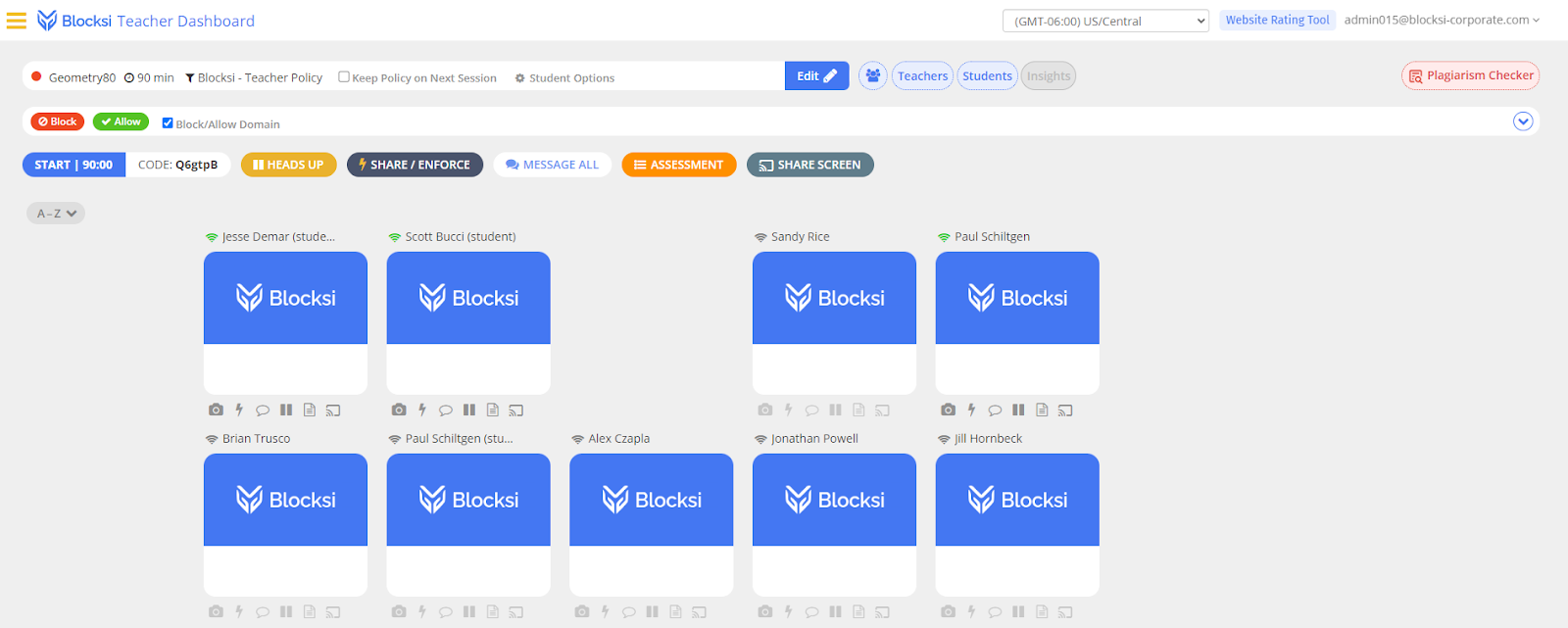Open the Insights tab
The width and height of the screenshot is (1568, 628).
tap(1049, 75)
